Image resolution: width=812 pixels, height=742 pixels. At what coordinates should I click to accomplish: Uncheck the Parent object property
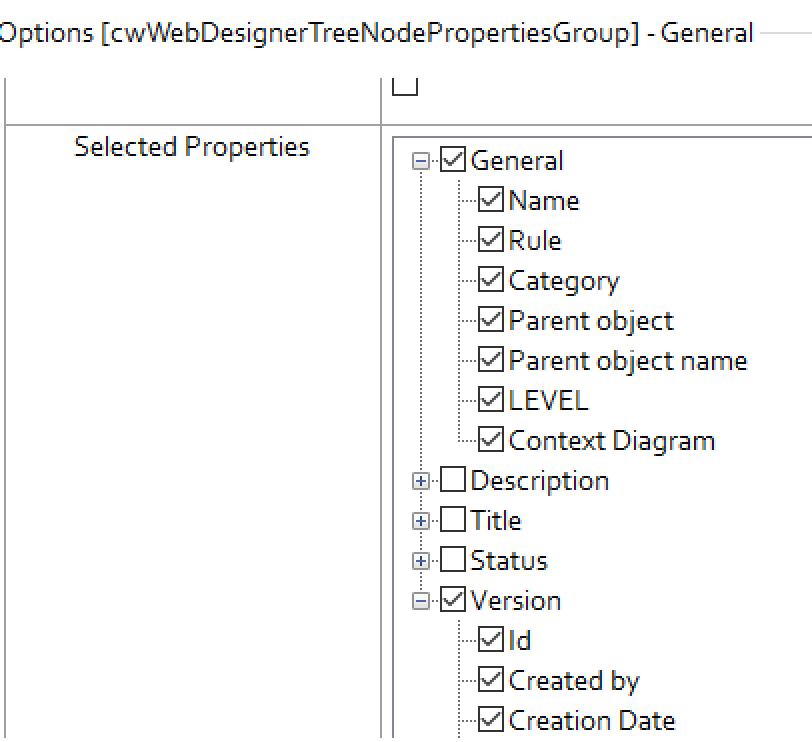[490, 320]
